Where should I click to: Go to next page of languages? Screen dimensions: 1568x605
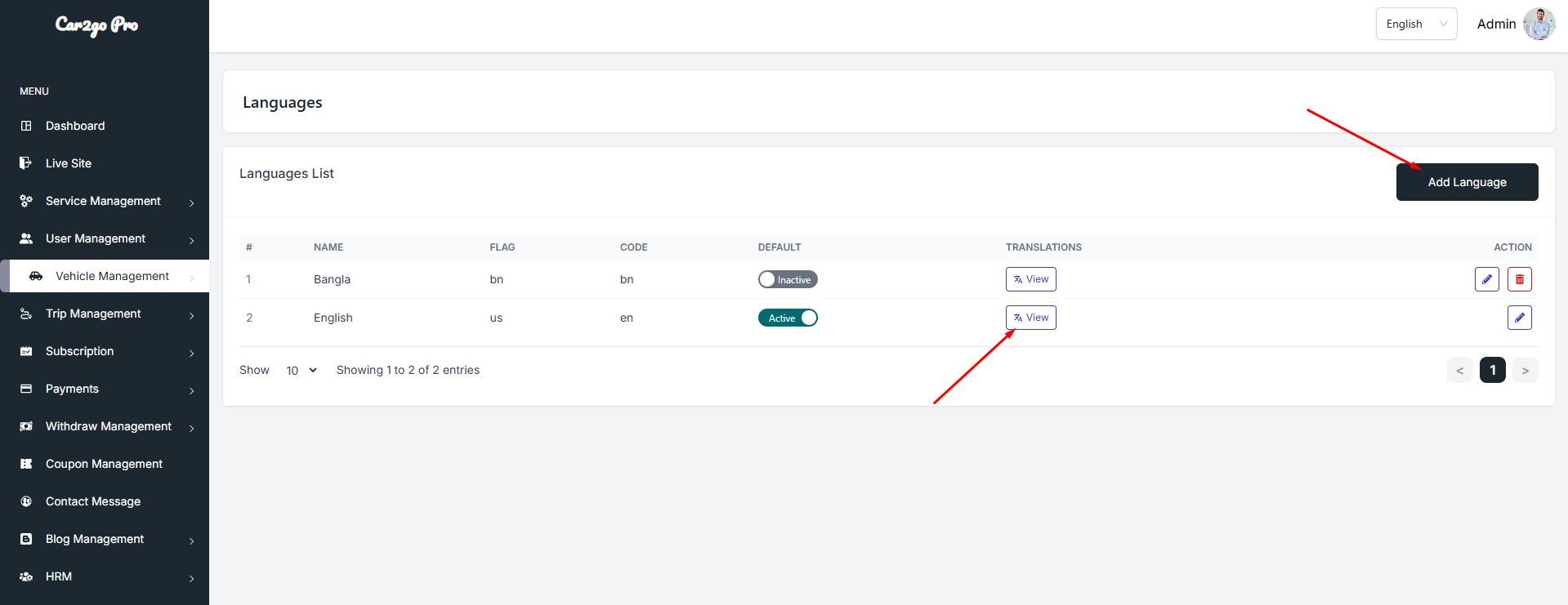(x=1525, y=370)
